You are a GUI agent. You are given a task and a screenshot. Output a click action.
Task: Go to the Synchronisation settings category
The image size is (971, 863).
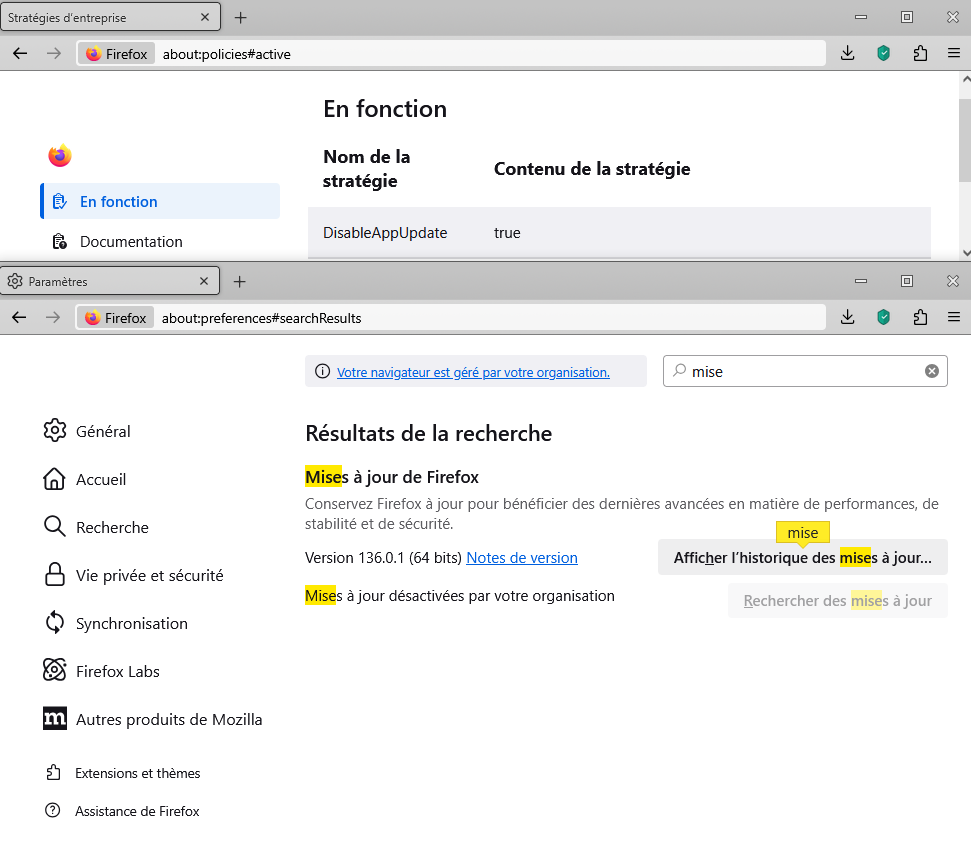click(131, 623)
